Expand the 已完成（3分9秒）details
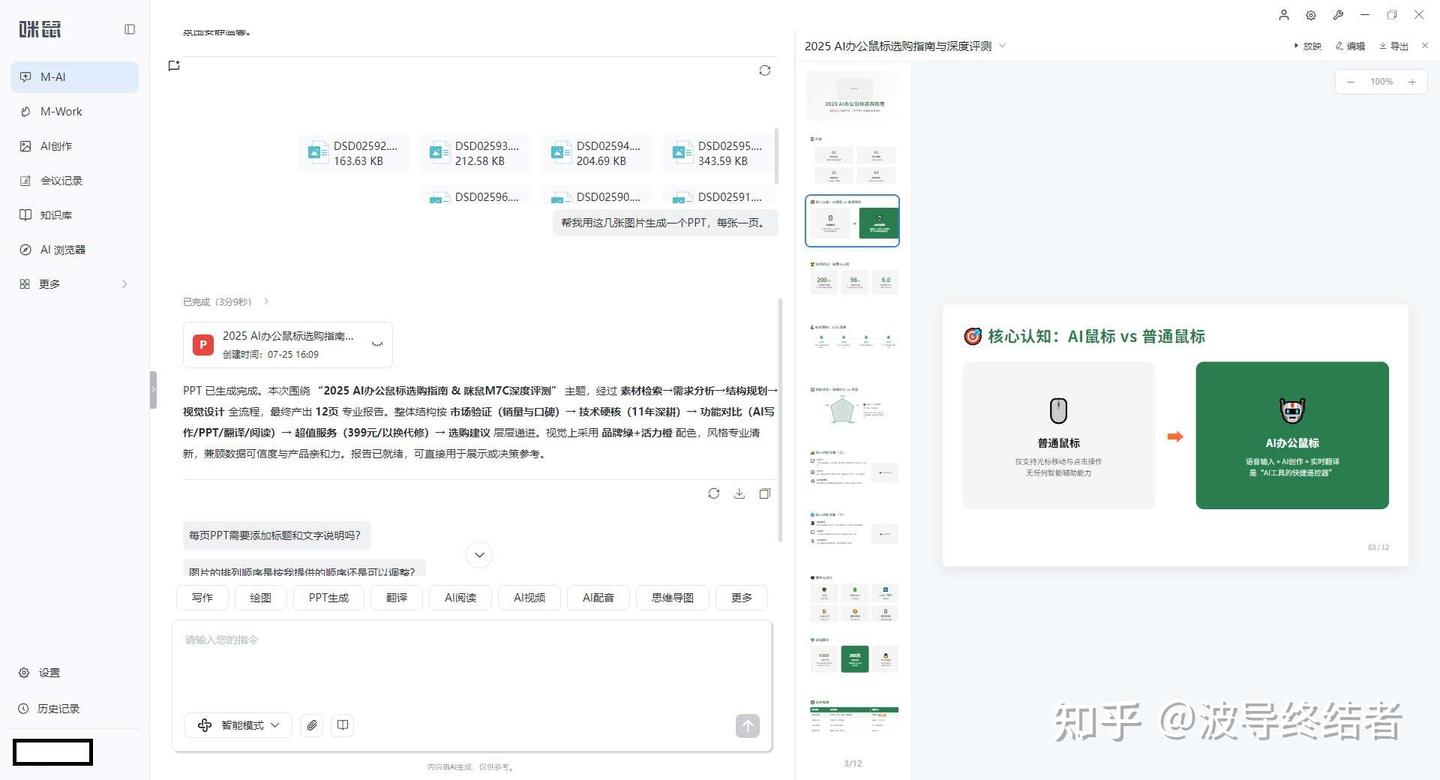Viewport: 1440px width, 780px height. 226,302
